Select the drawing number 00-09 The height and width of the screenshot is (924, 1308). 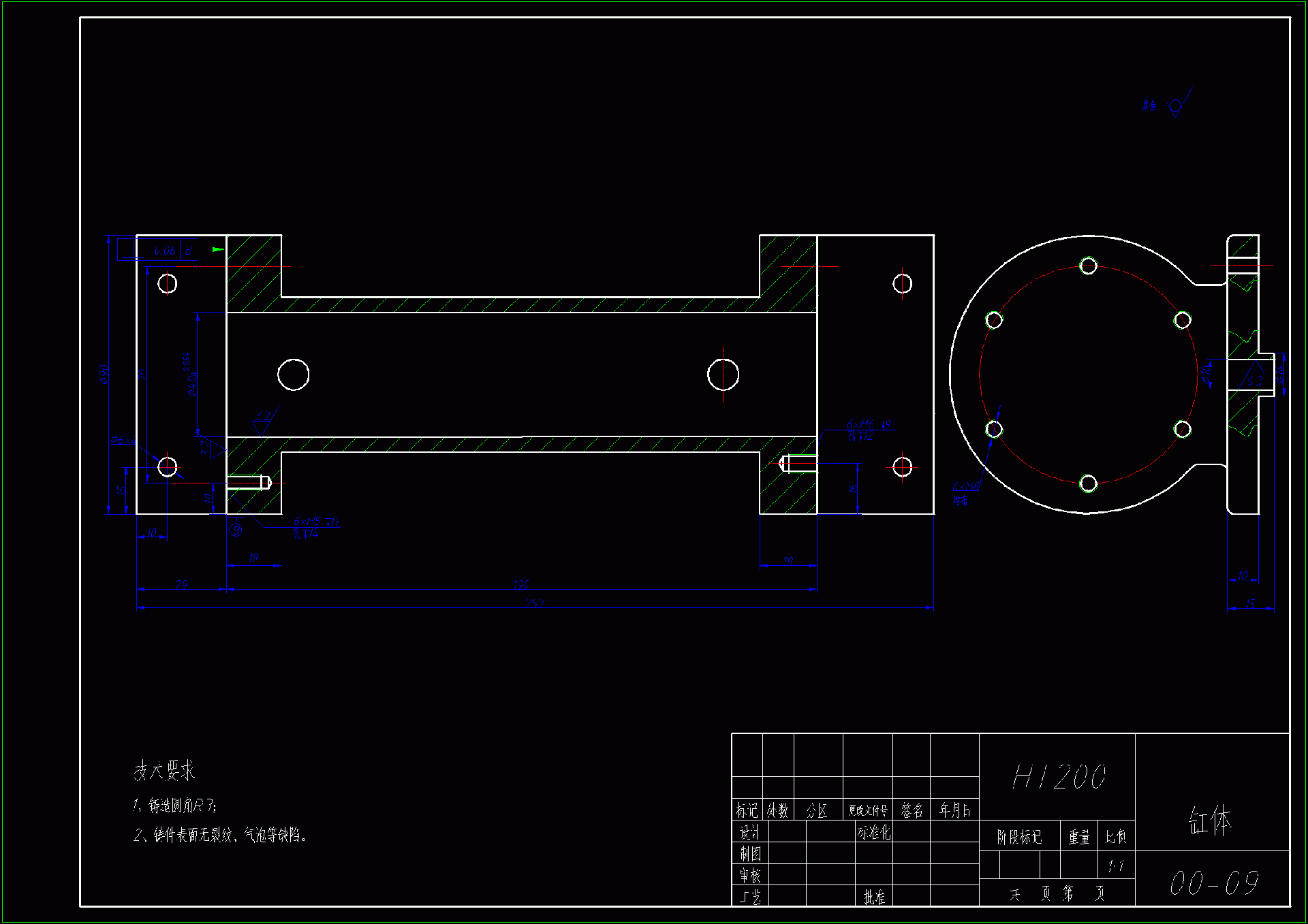(1213, 883)
